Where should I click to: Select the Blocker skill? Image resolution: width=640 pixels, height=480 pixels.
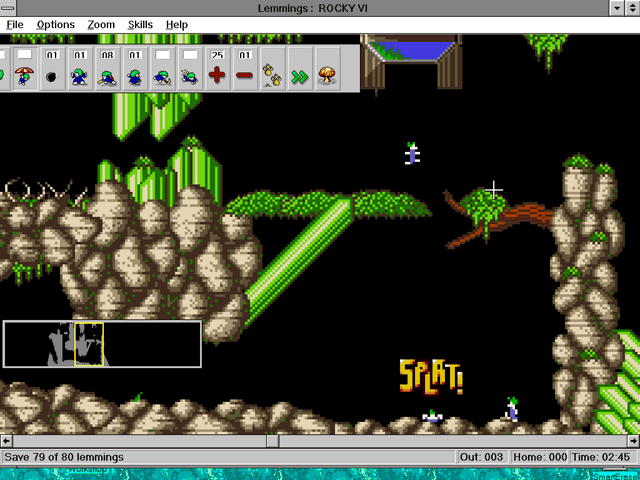[80, 68]
